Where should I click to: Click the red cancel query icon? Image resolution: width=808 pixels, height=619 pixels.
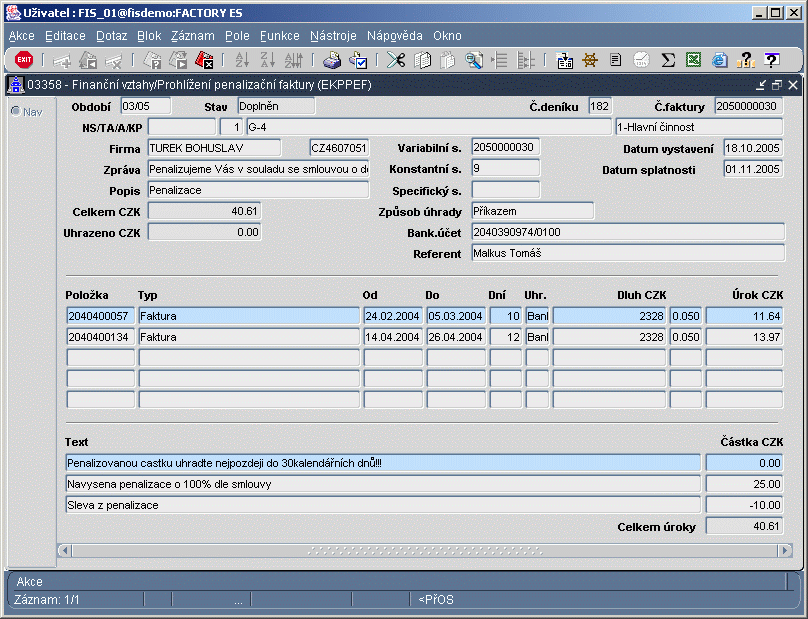pos(204,60)
